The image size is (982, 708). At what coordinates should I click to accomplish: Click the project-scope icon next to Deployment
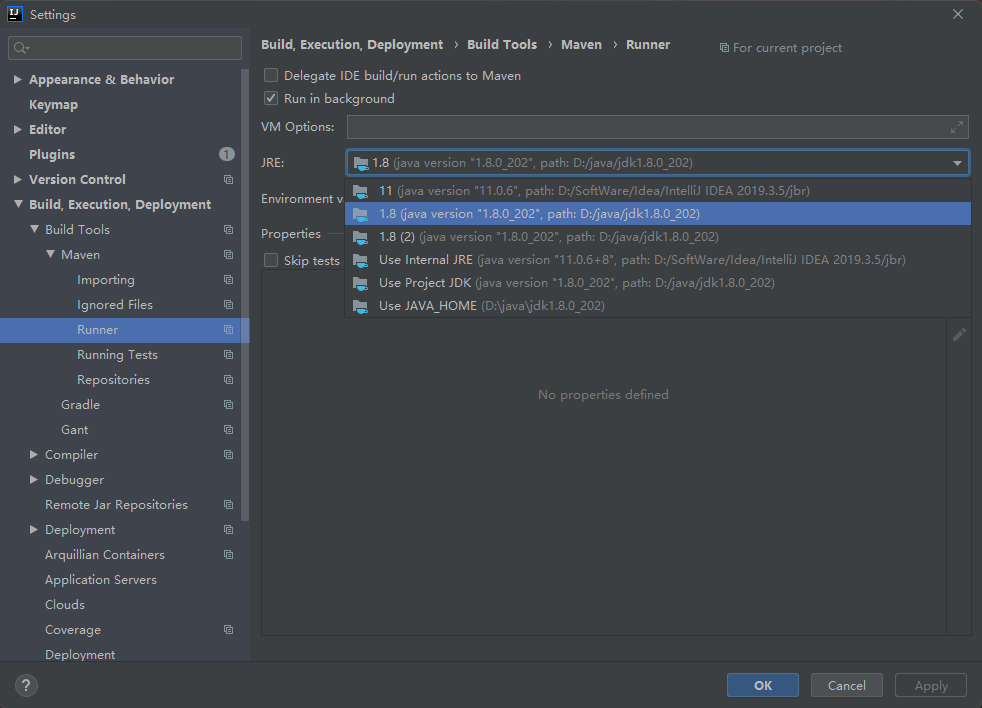tap(229, 530)
